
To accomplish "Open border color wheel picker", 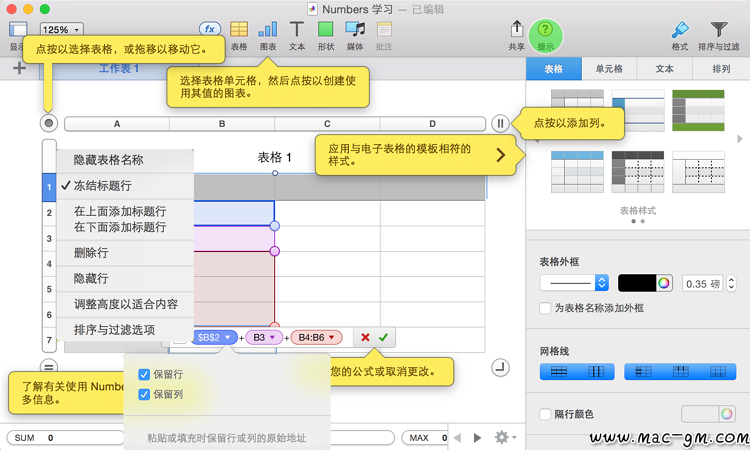I will click(x=663, y=283).
